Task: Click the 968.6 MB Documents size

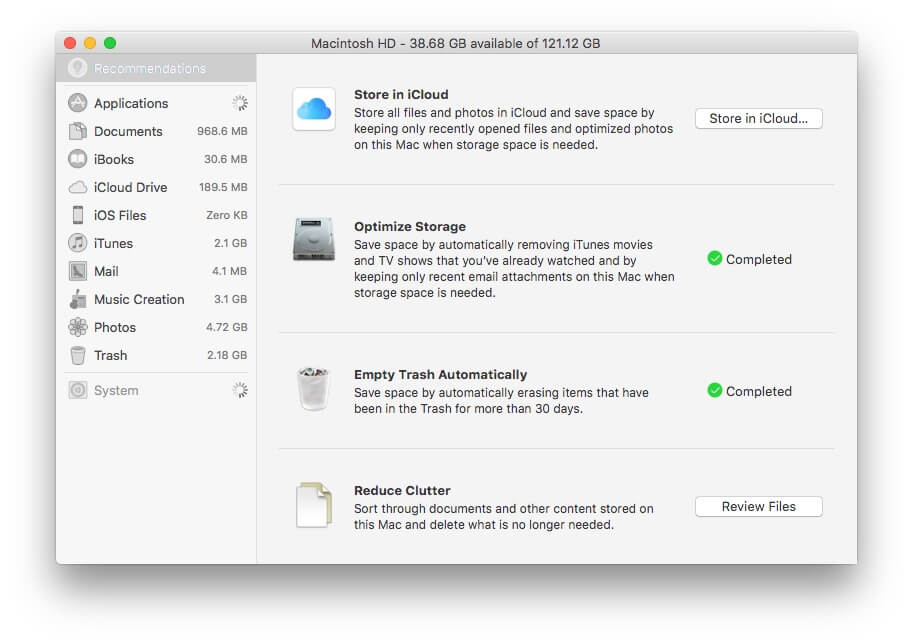Action: tap(222, 131)
